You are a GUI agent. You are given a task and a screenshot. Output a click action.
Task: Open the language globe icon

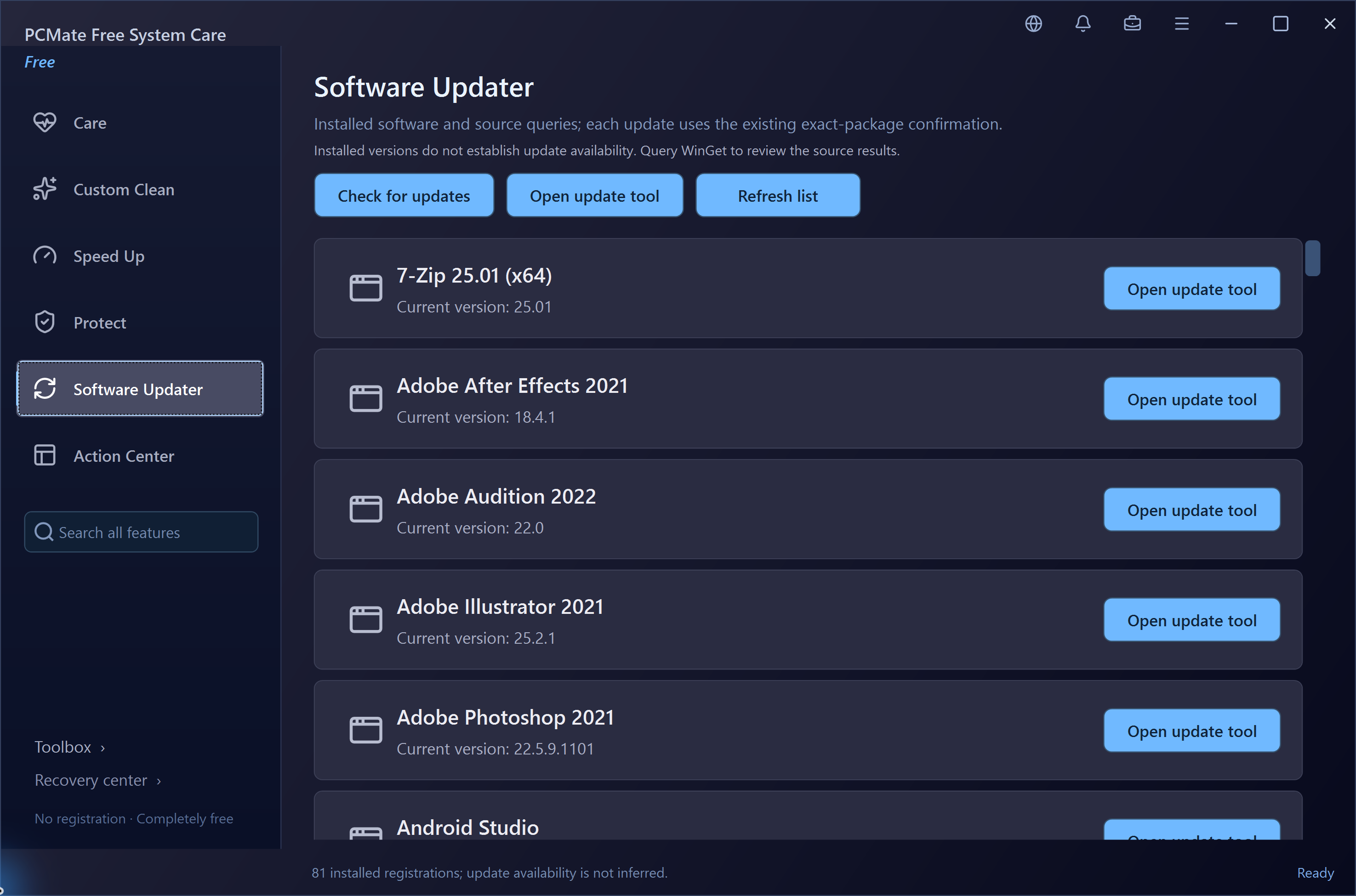click(x=1034, y=23)
